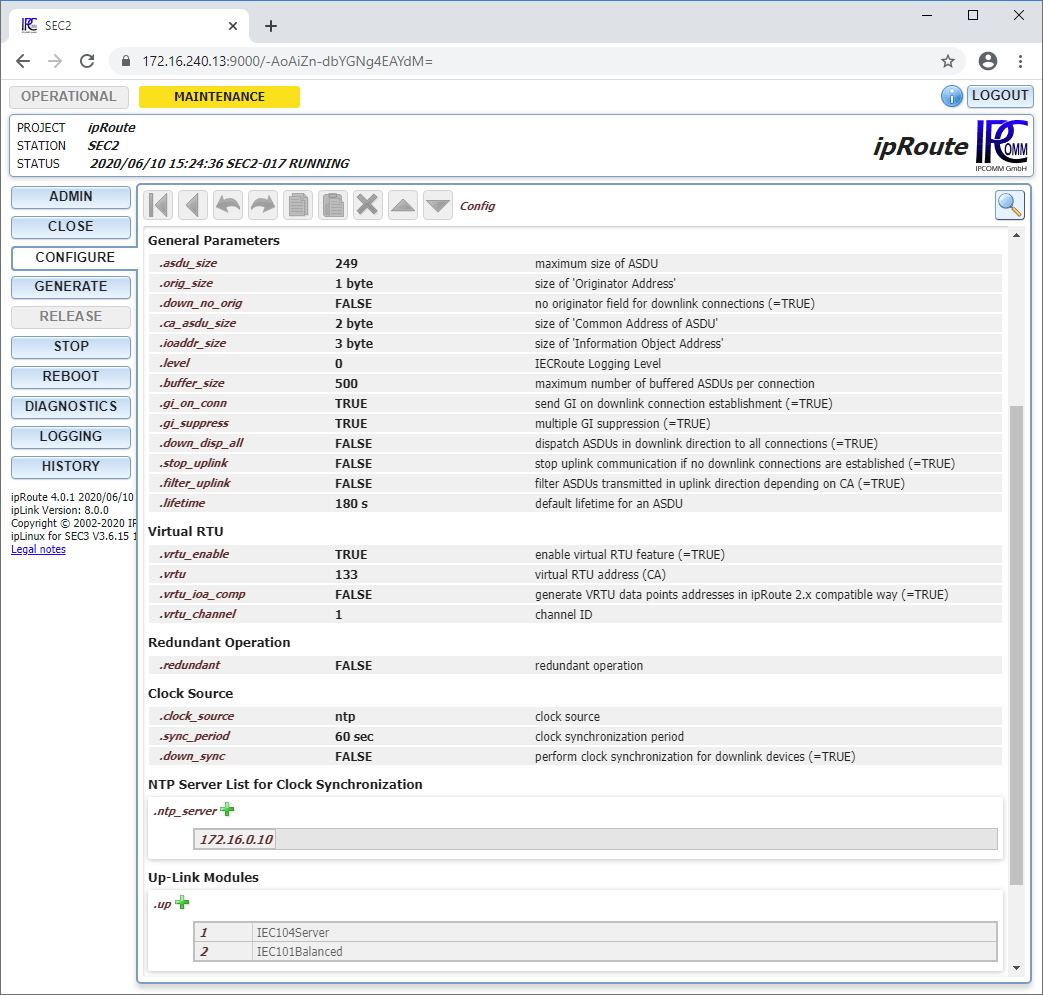1043x995 pixels.
Task: Add an up-link module with plus icon
Action: coord(182,903)
